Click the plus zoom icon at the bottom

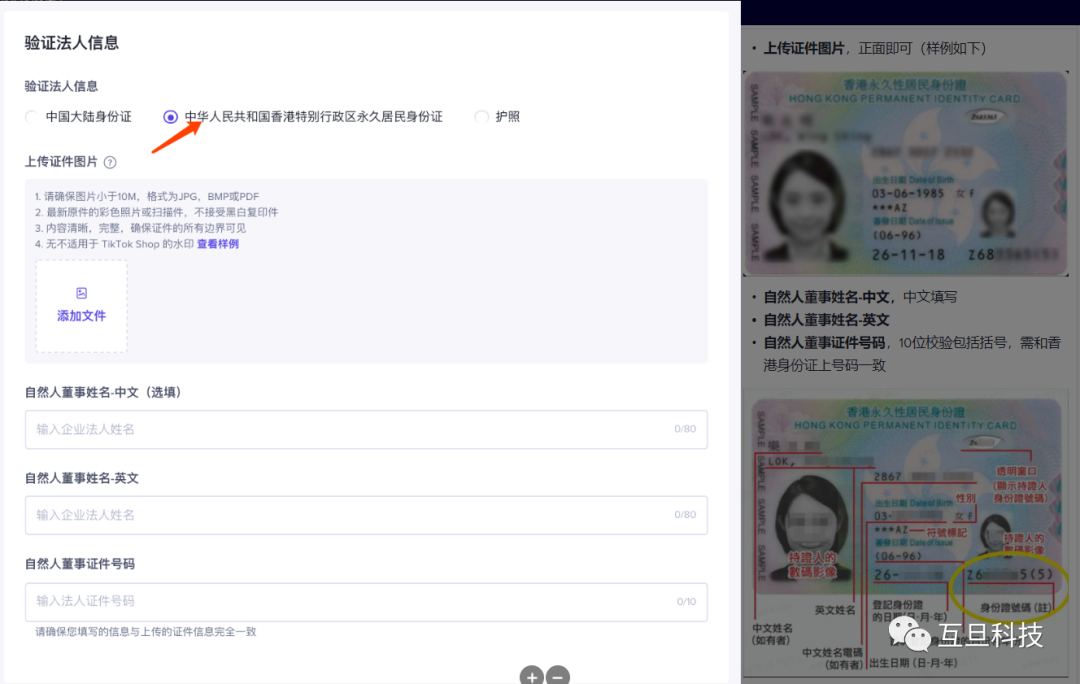532,676
